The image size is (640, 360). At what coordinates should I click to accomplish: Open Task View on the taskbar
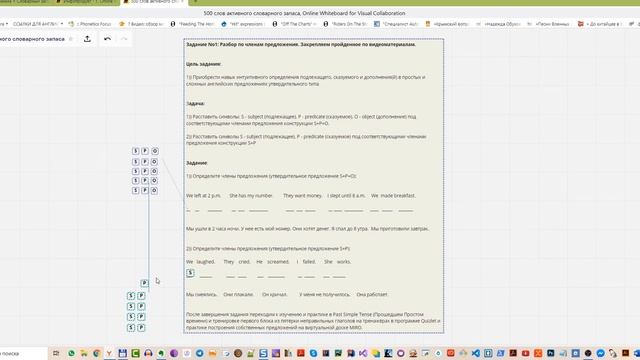pyautogui.click(x=56, y=353)
